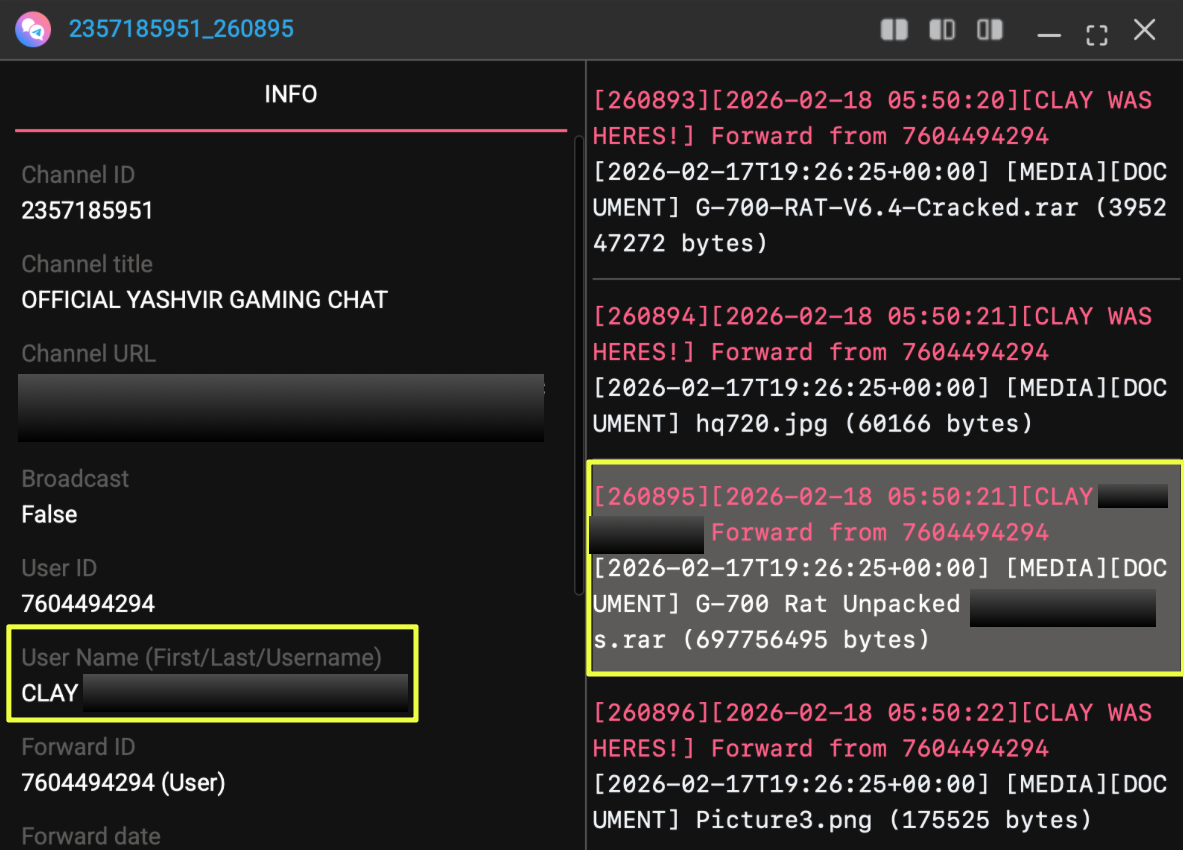This screenshot has width=1184, height=850.
Task: Minimize the window with the dash icon
Action: (x=1049, y=34)
